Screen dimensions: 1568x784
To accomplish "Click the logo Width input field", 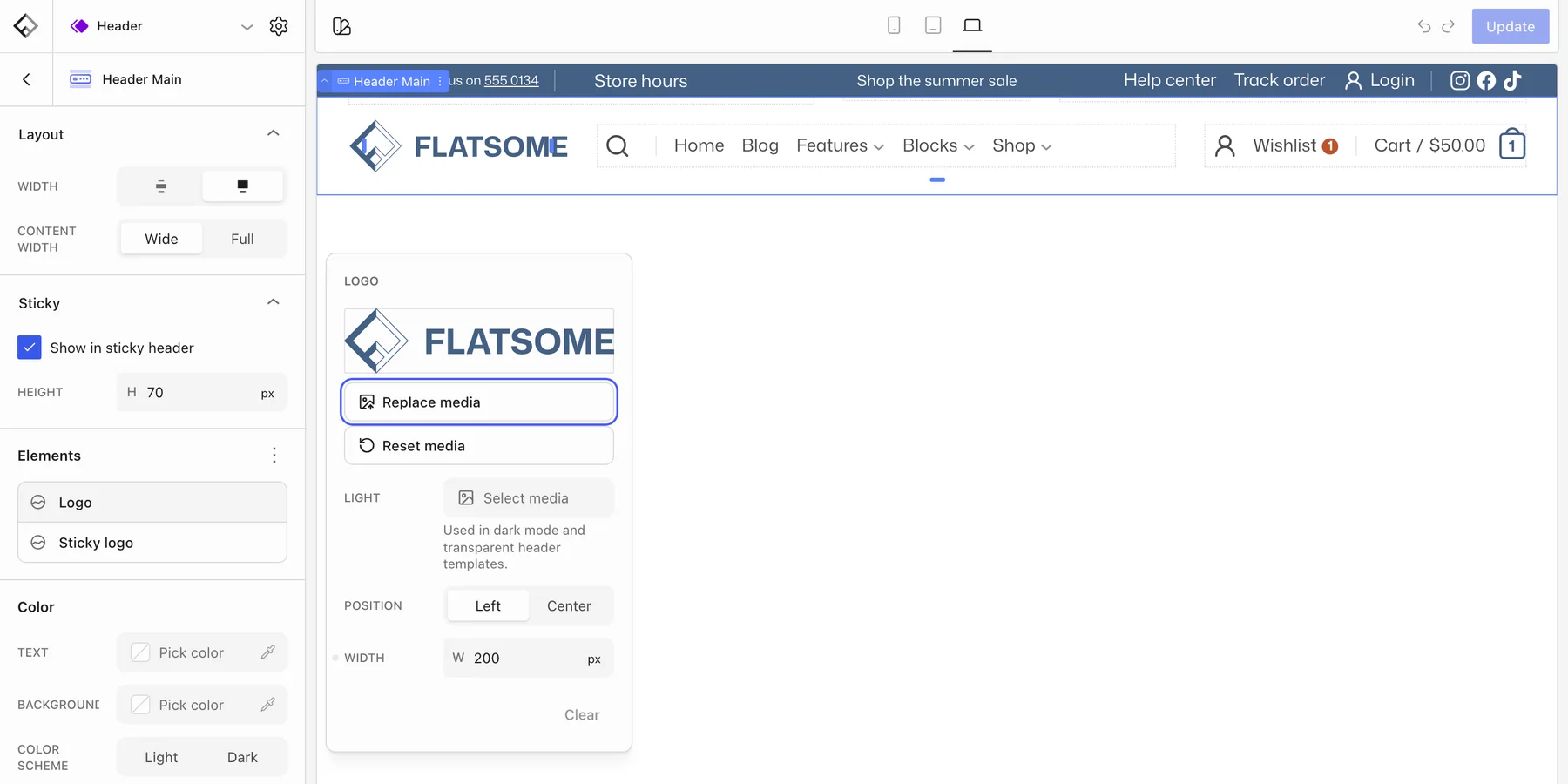I will click(528, 658).
